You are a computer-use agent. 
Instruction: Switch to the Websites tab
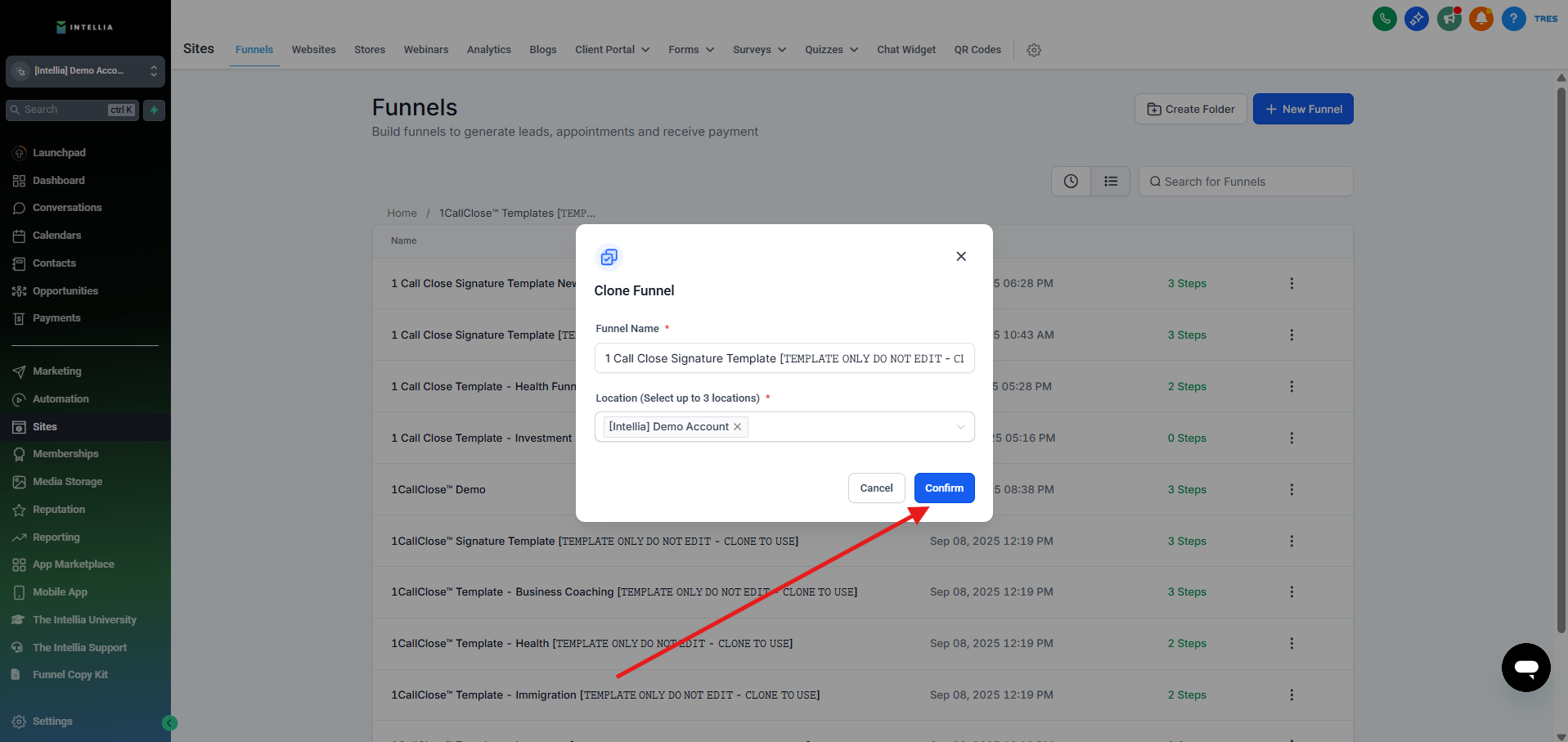(x=313, y=50)
